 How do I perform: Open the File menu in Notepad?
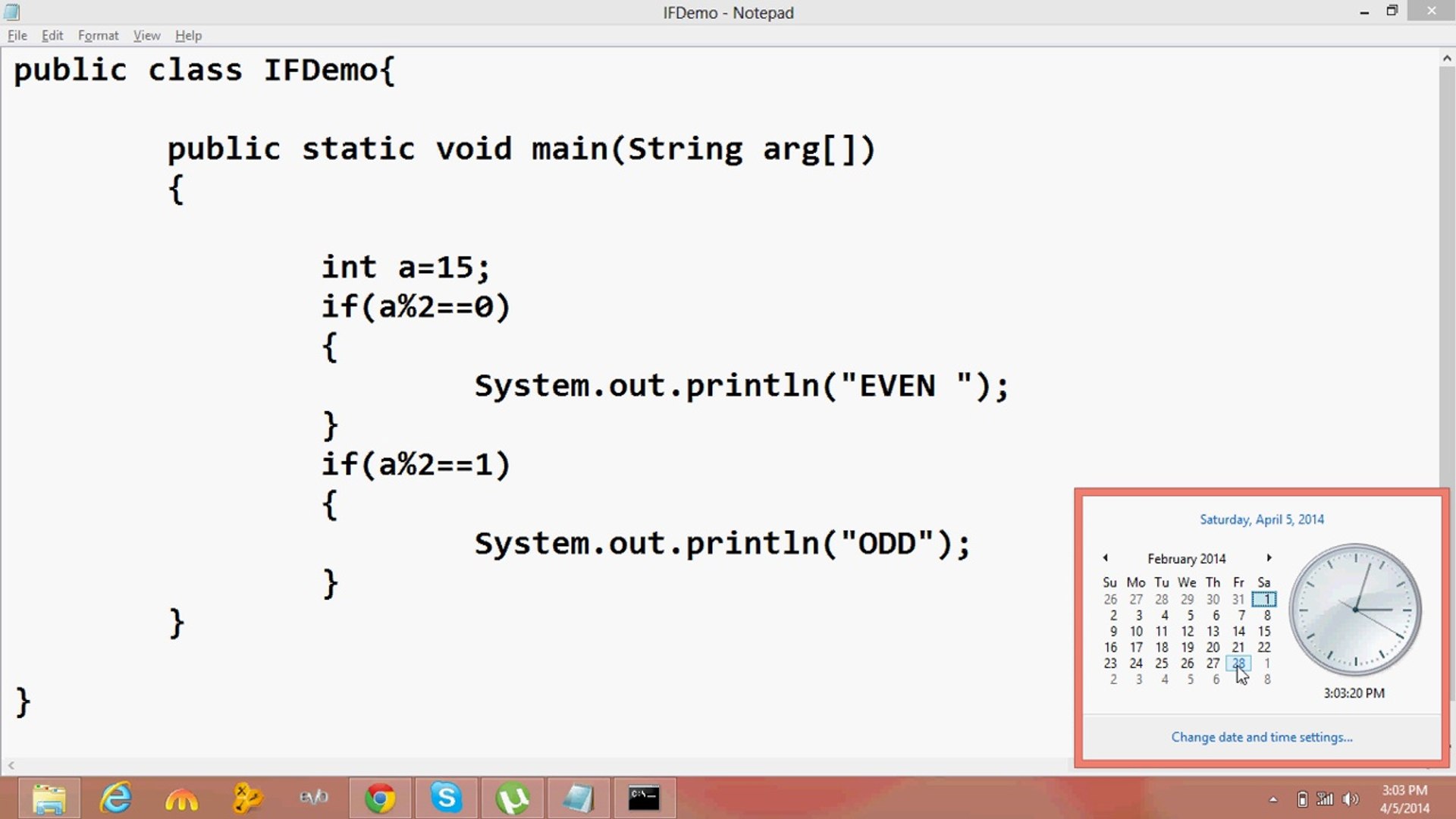[x=16, y=35]
